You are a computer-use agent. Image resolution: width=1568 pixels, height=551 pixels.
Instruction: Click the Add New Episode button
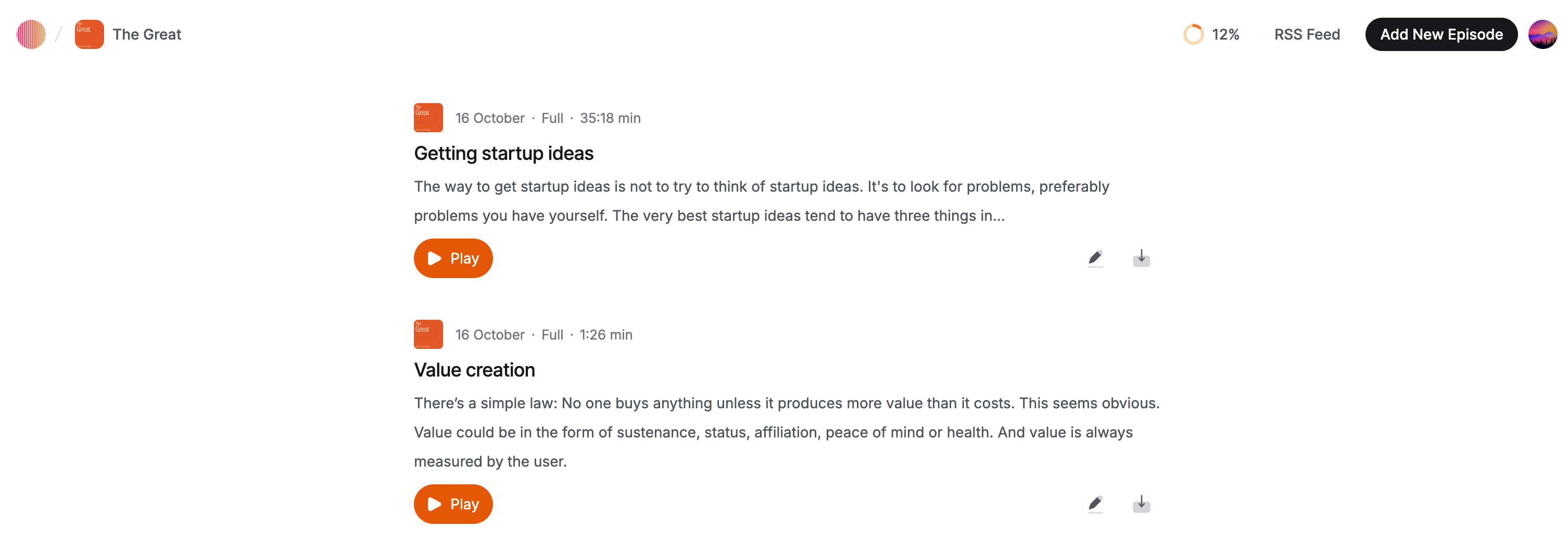tap(1441, 35)
